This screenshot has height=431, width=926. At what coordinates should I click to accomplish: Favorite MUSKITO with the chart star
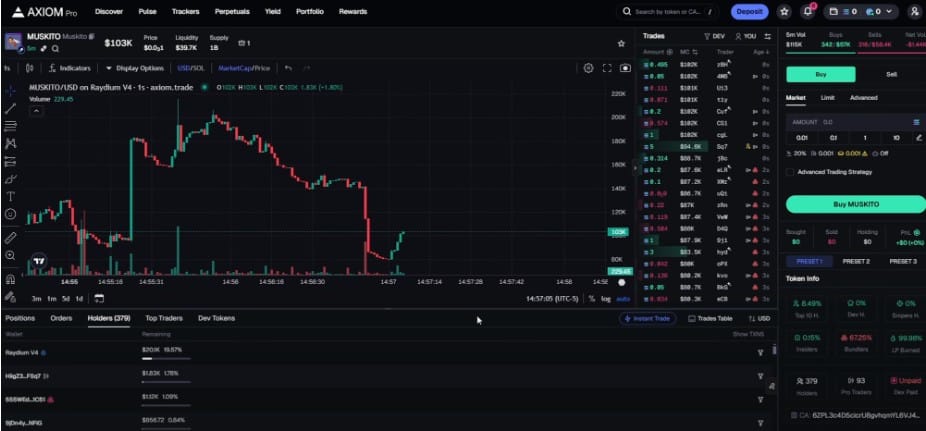pos(621,43)
